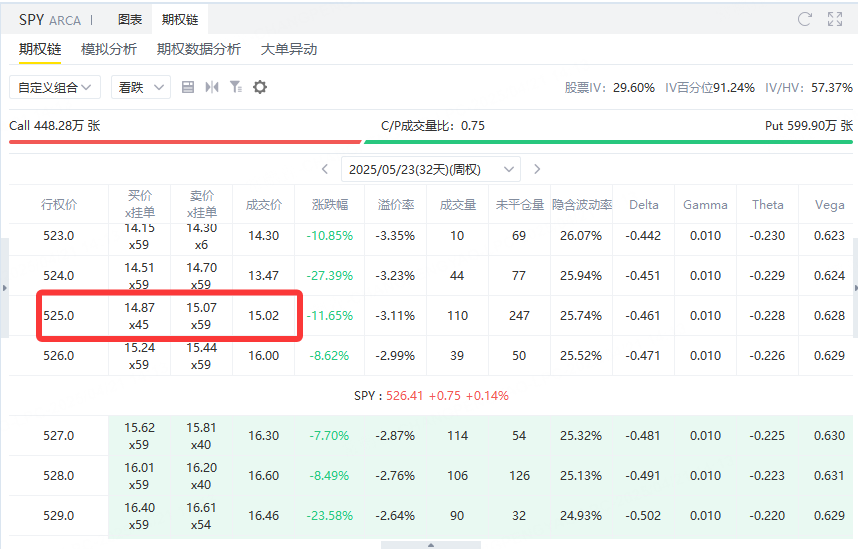This screenshot has height=549, width=858.
Task: Click the green Put volume bar
Action: click(x=608, y=142)
